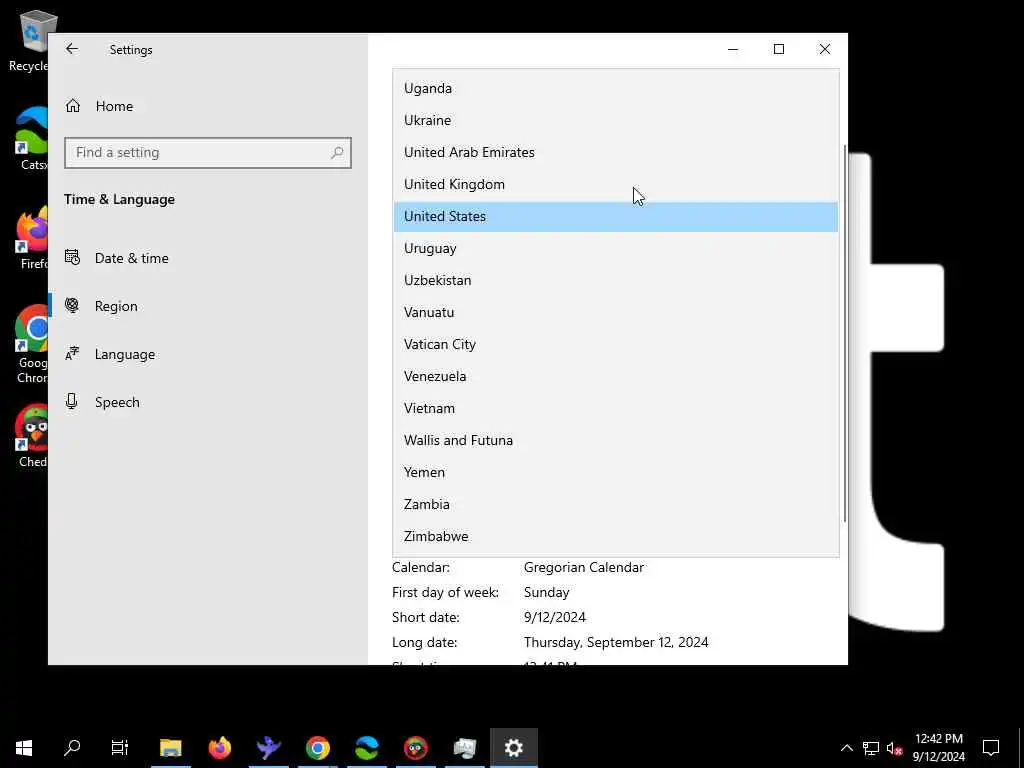Choose United Arab Emirates from list
This screenshot has width=1024, height=768.
(615, 152)
